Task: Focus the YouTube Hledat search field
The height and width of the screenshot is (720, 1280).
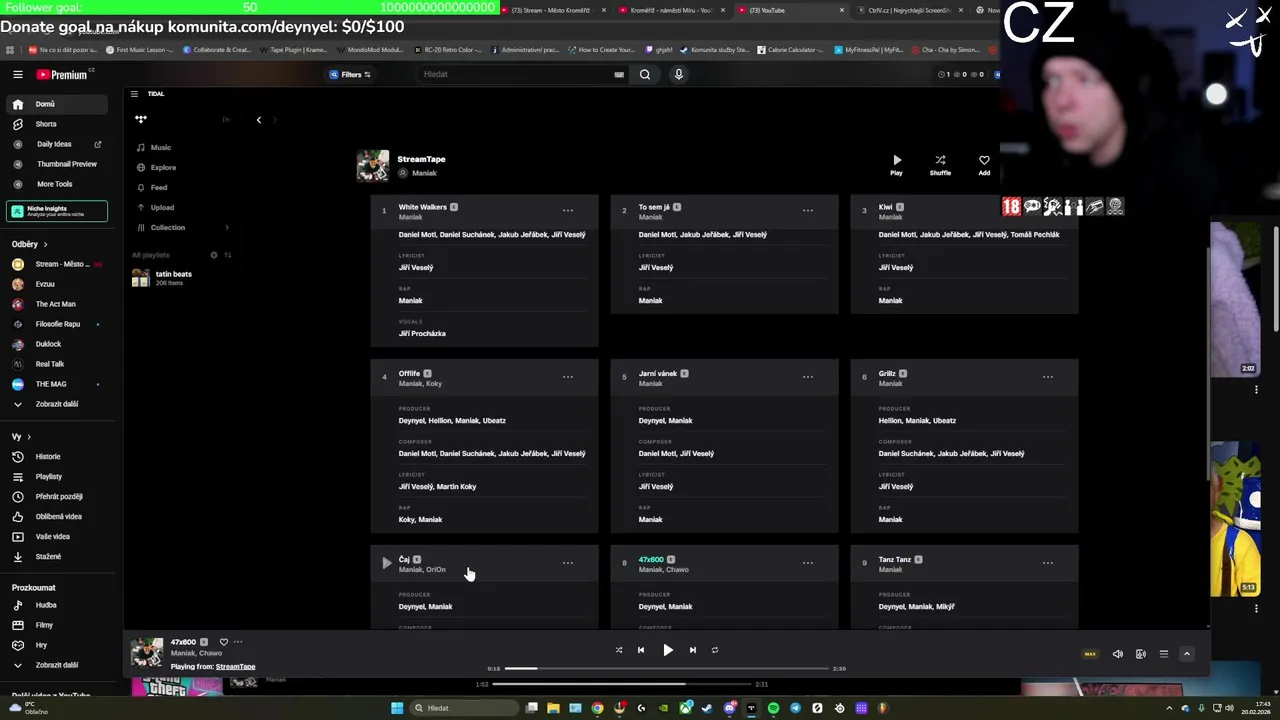Action: (515, 74)
